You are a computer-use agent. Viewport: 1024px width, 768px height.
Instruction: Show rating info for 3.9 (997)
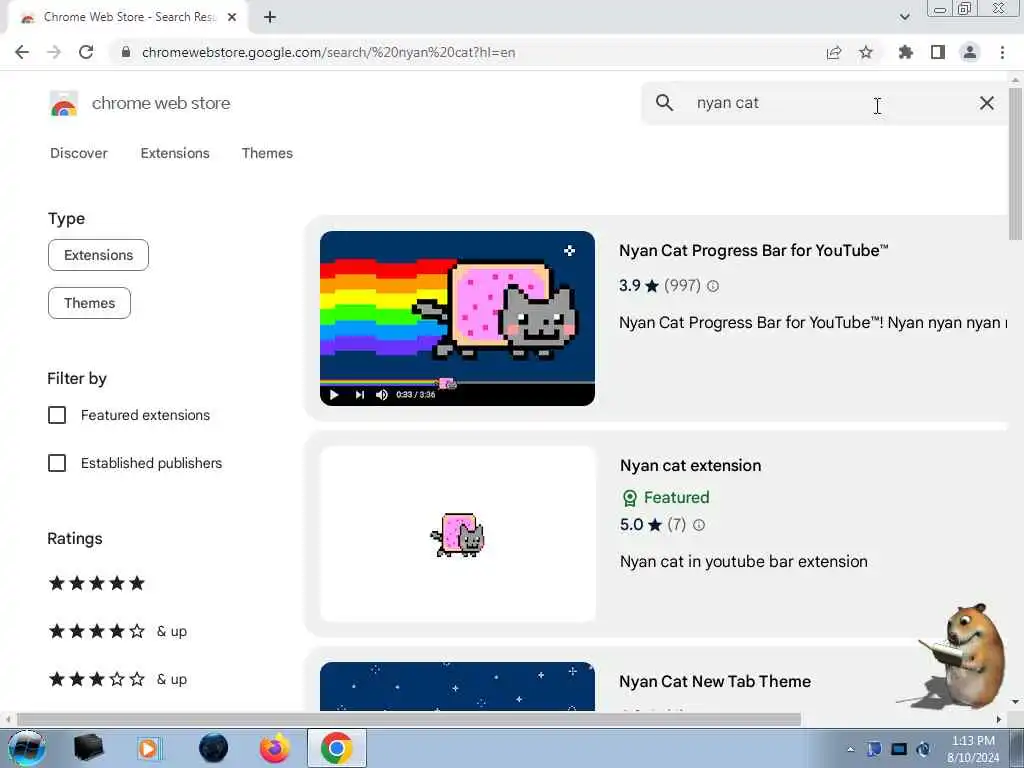coord(713,286)
